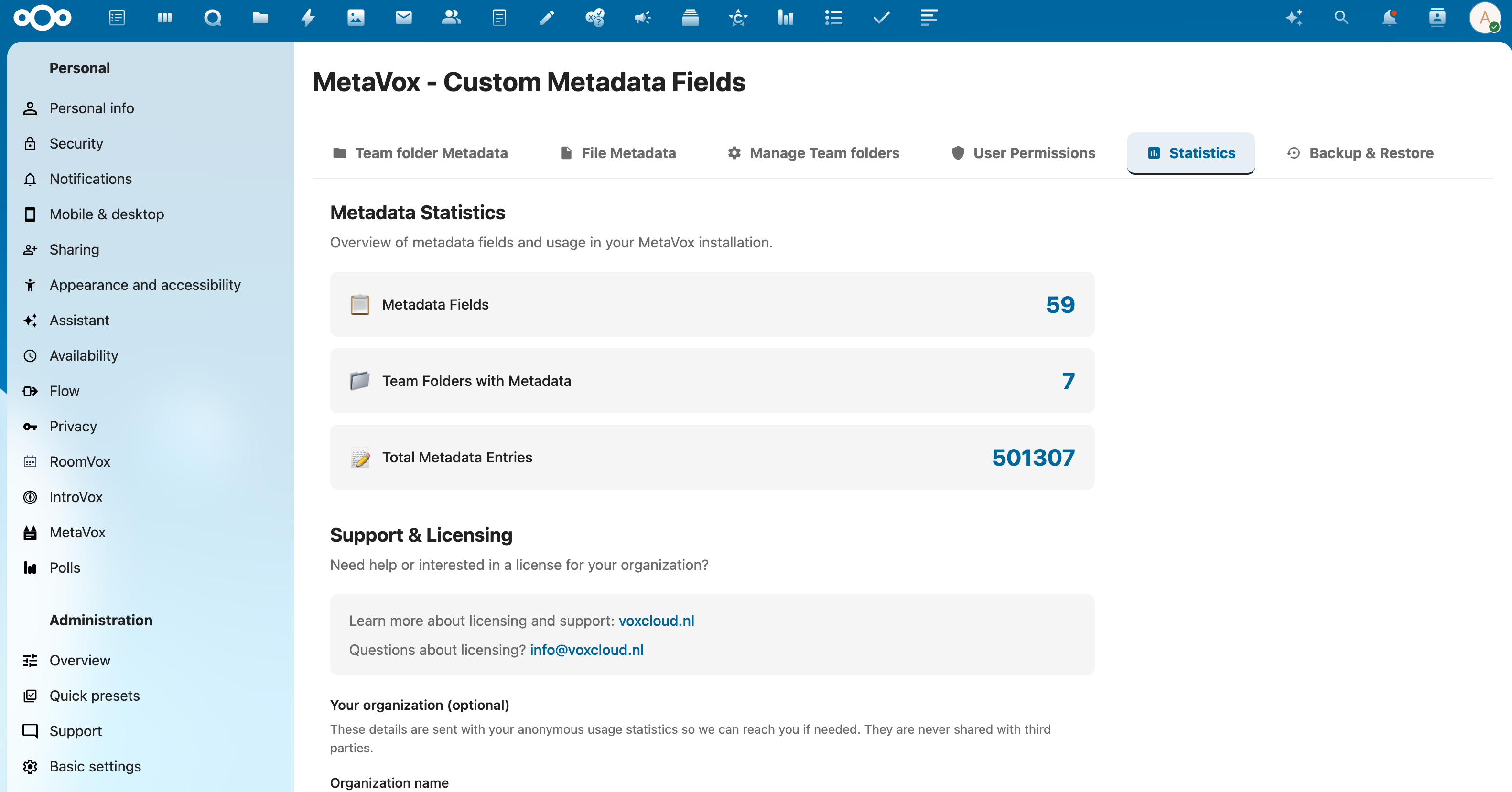Open Assistant settings in sidebar
This screenshot has width=1512, height=792.
[150, 321]
